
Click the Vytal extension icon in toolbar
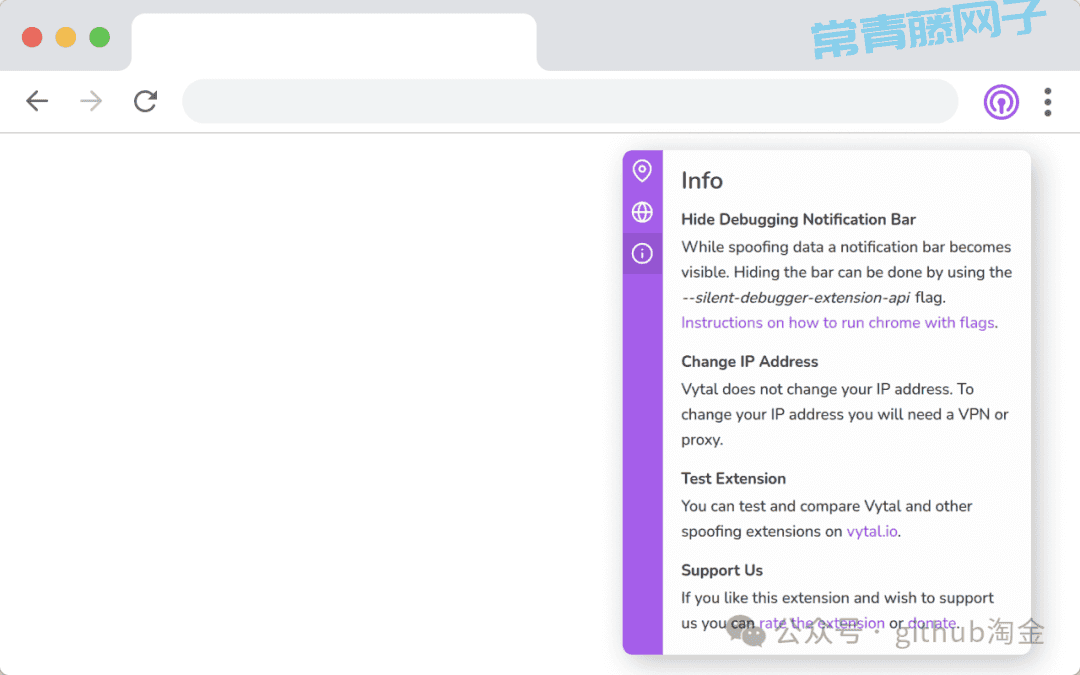[1001, 102]
